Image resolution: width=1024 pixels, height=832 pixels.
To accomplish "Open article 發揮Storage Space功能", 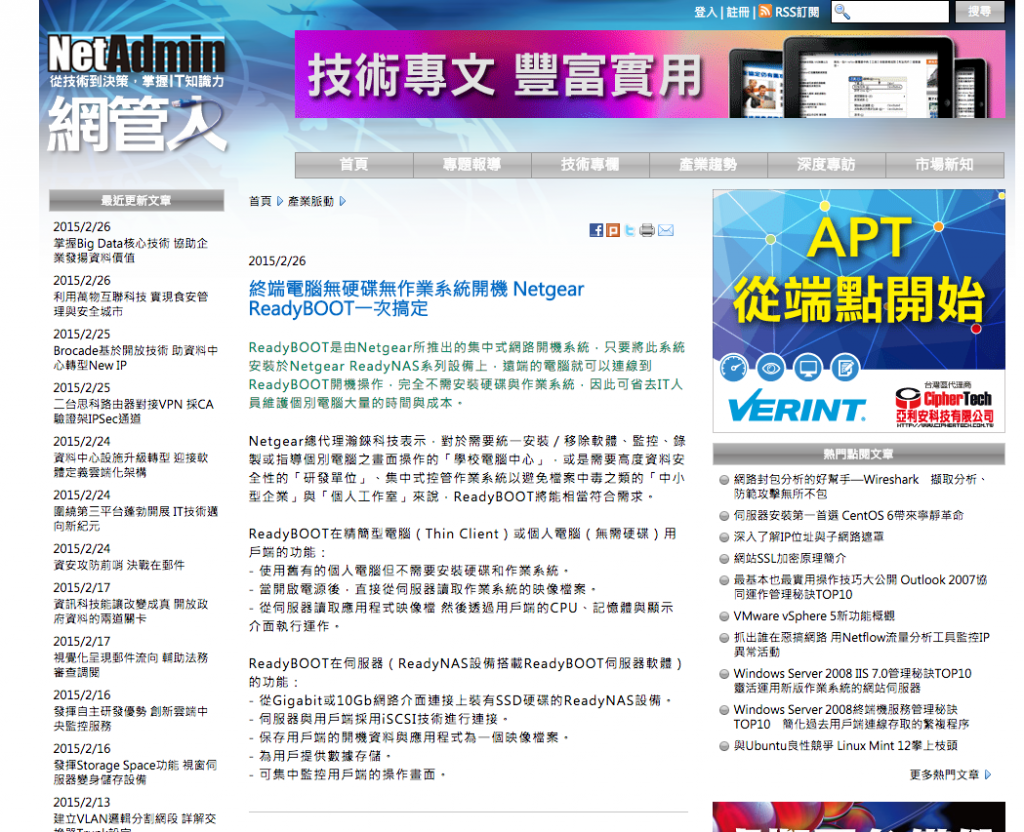I will [135, 771].
